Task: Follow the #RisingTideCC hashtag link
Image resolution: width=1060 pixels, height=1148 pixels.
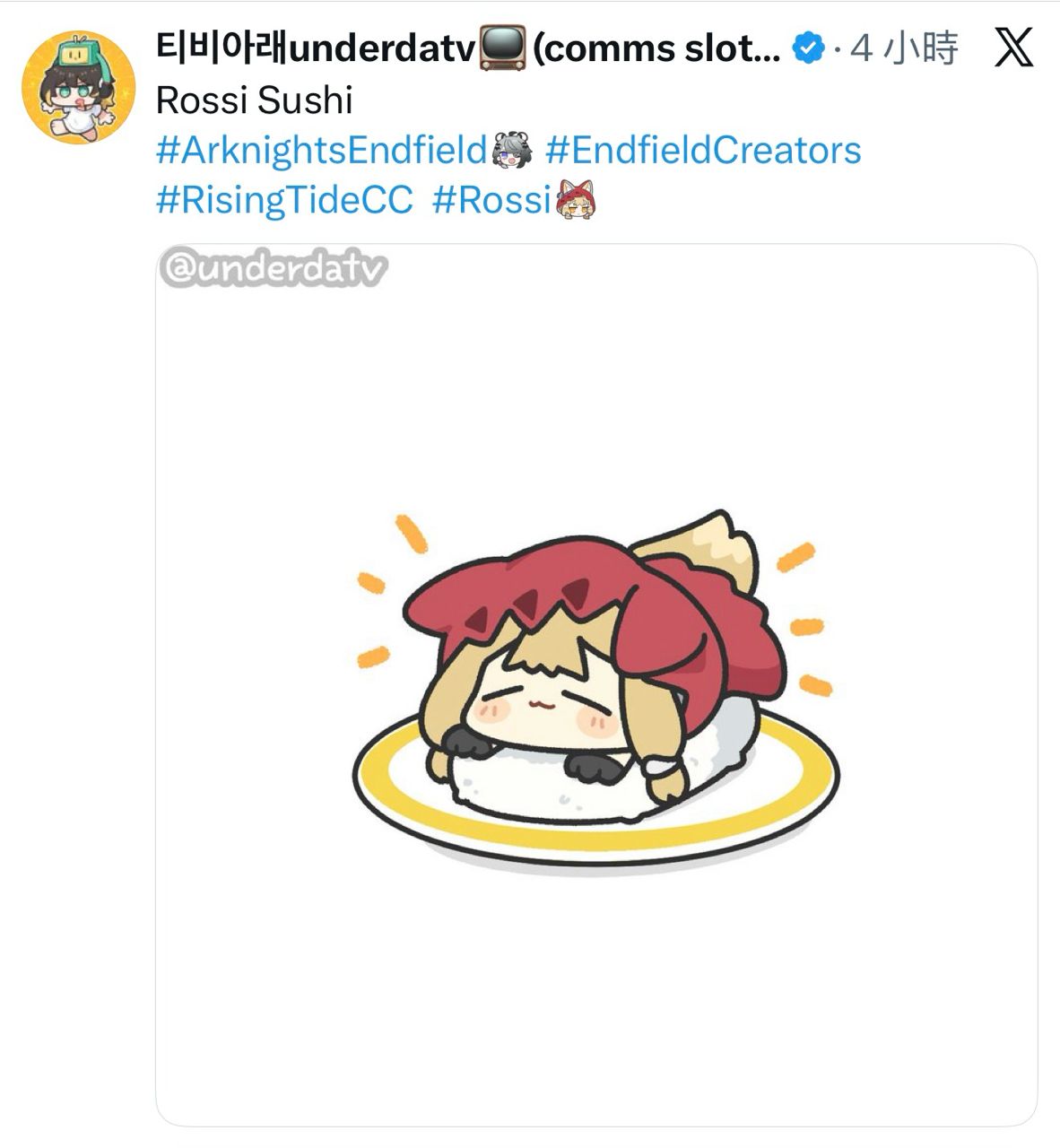Action: pos(284,200)
